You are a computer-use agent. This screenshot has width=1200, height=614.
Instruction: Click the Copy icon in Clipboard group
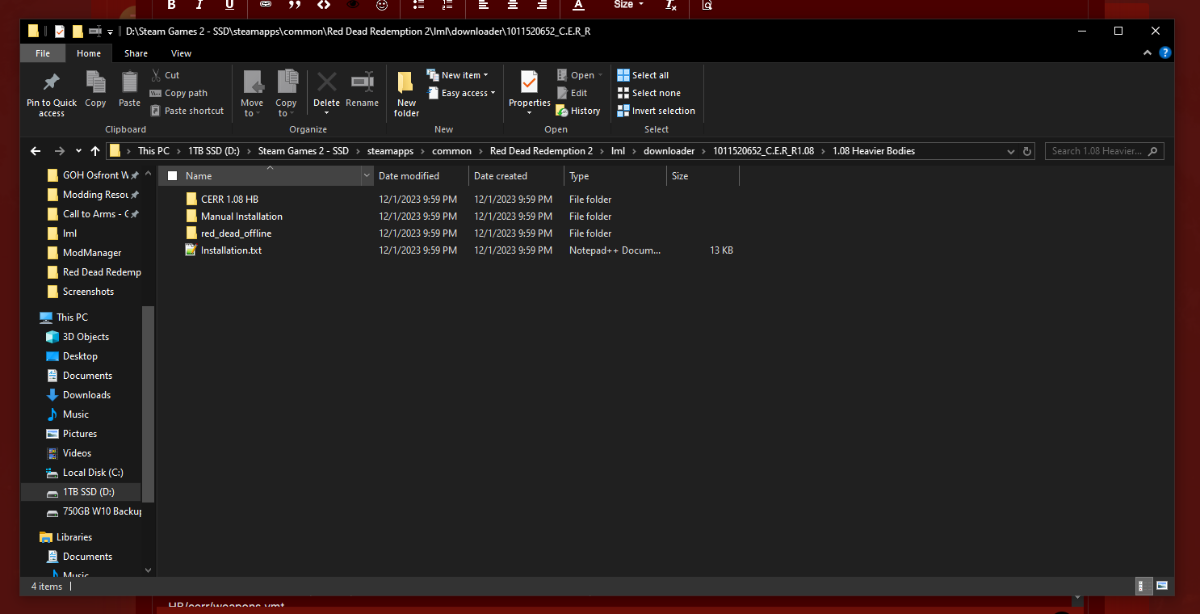95,86
